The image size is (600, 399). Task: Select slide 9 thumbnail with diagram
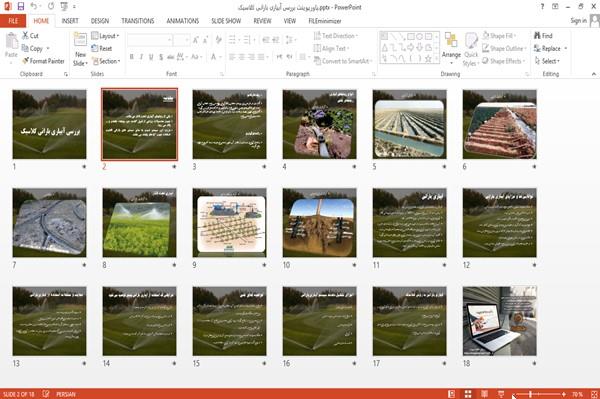pyautogui.click(x=230, y=223)
